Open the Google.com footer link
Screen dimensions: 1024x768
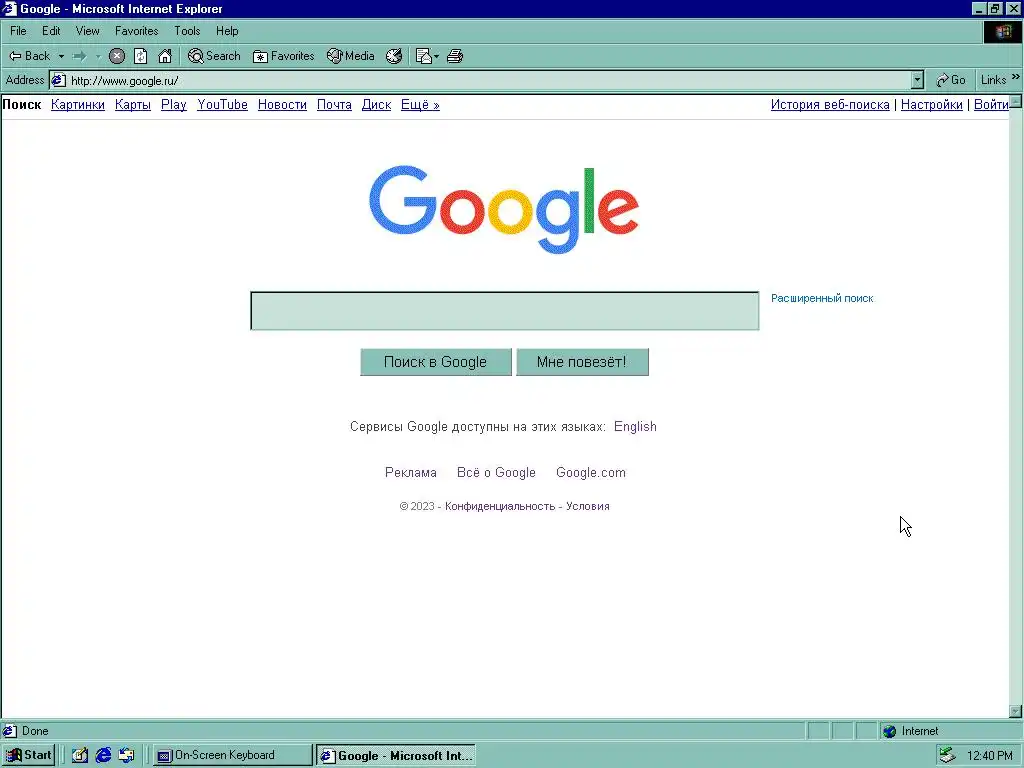click(591, 472)
